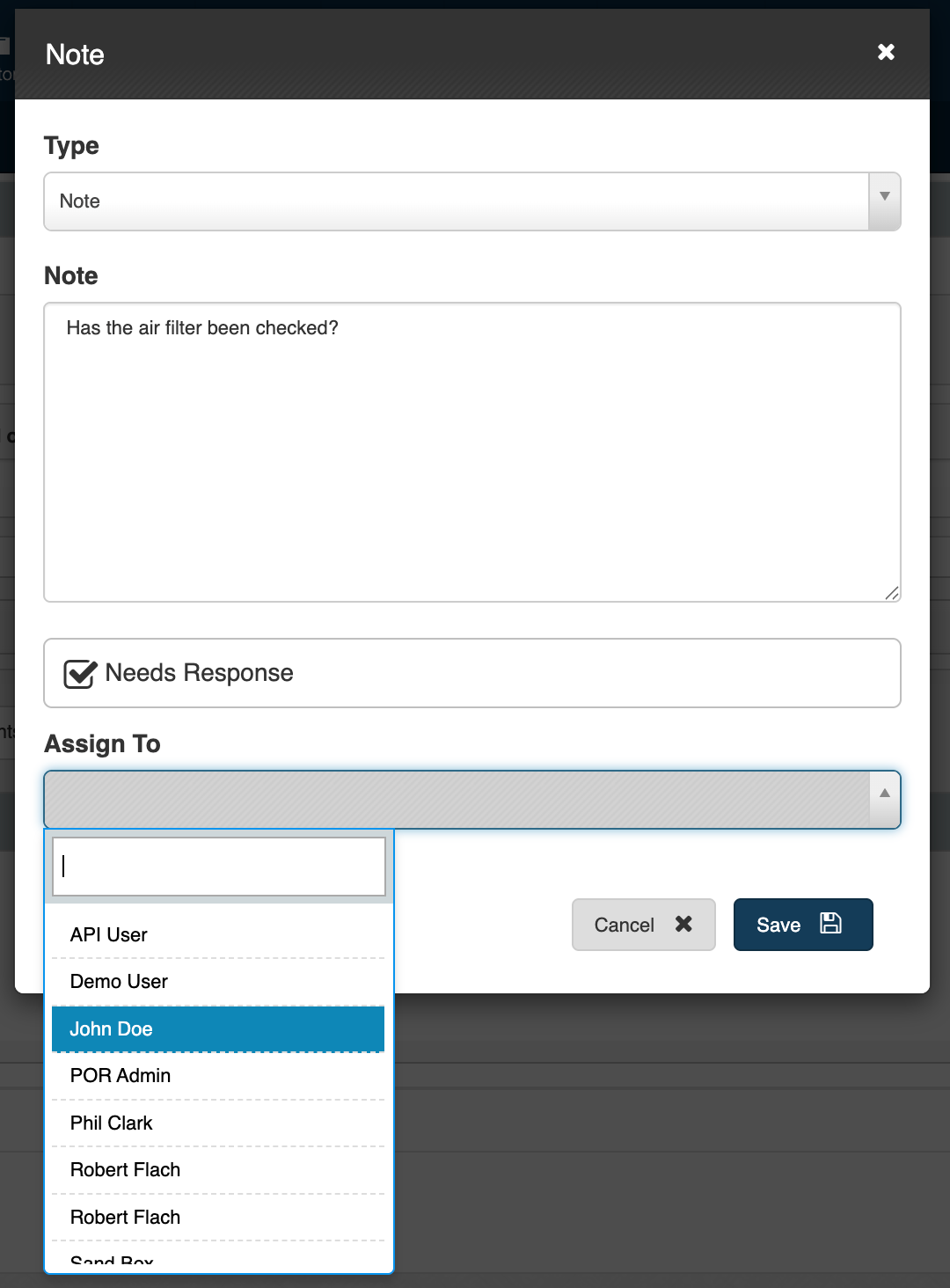
Task: Uncheck the Needs Response checkbox
Action: 80,674
